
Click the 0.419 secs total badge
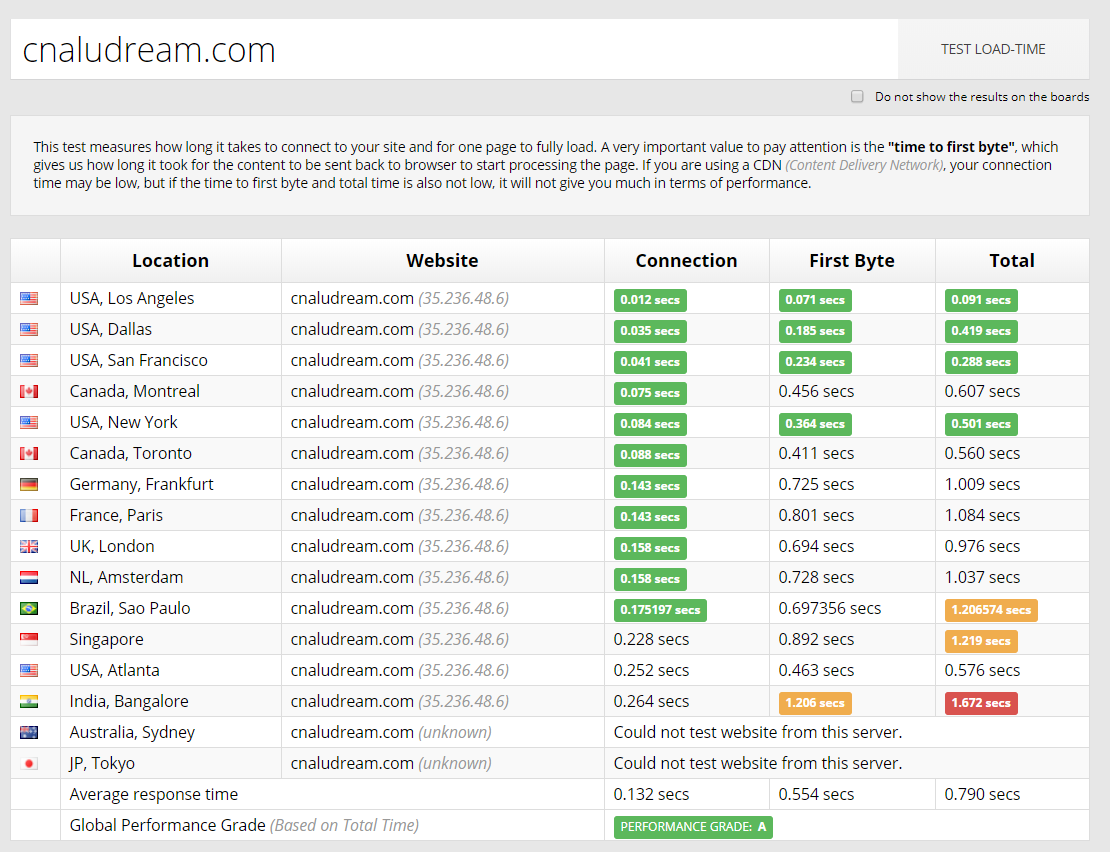click(980, 331)
